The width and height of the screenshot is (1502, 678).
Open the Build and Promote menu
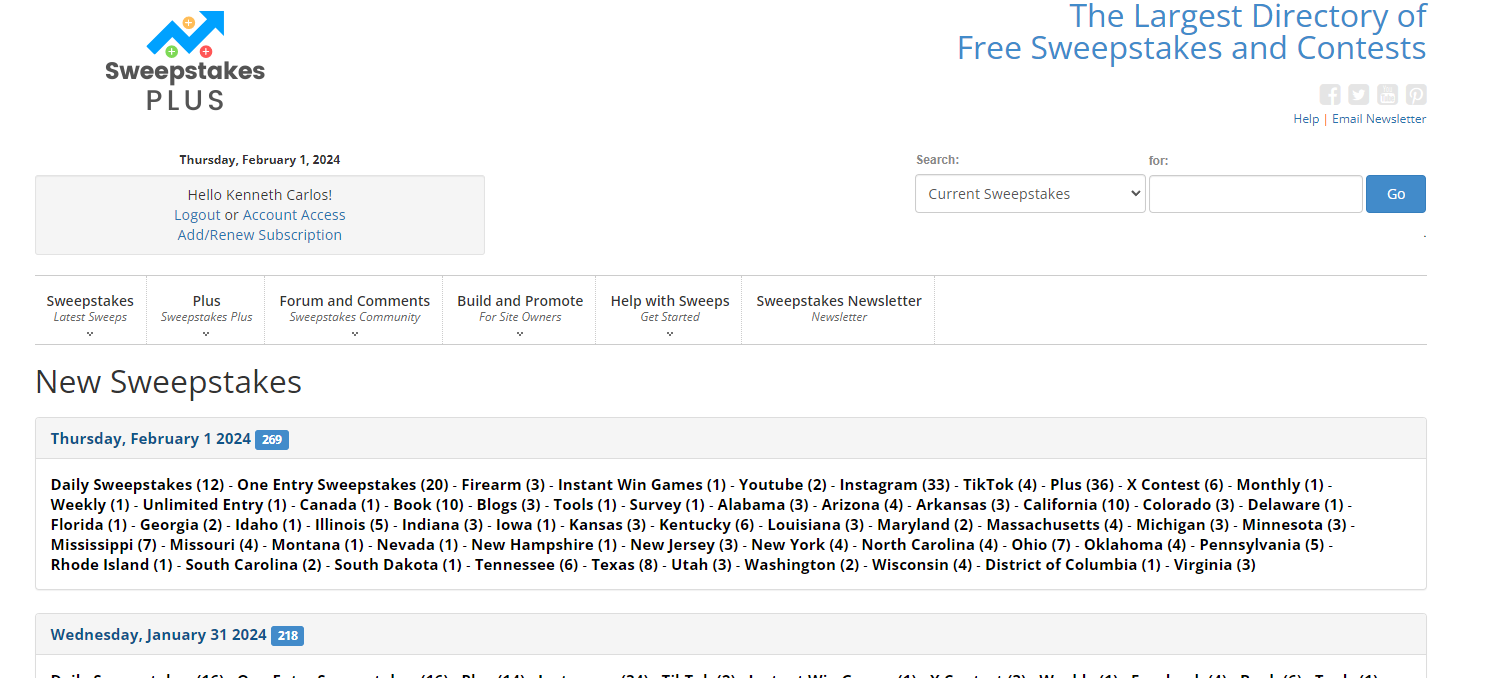pos(519,309)
